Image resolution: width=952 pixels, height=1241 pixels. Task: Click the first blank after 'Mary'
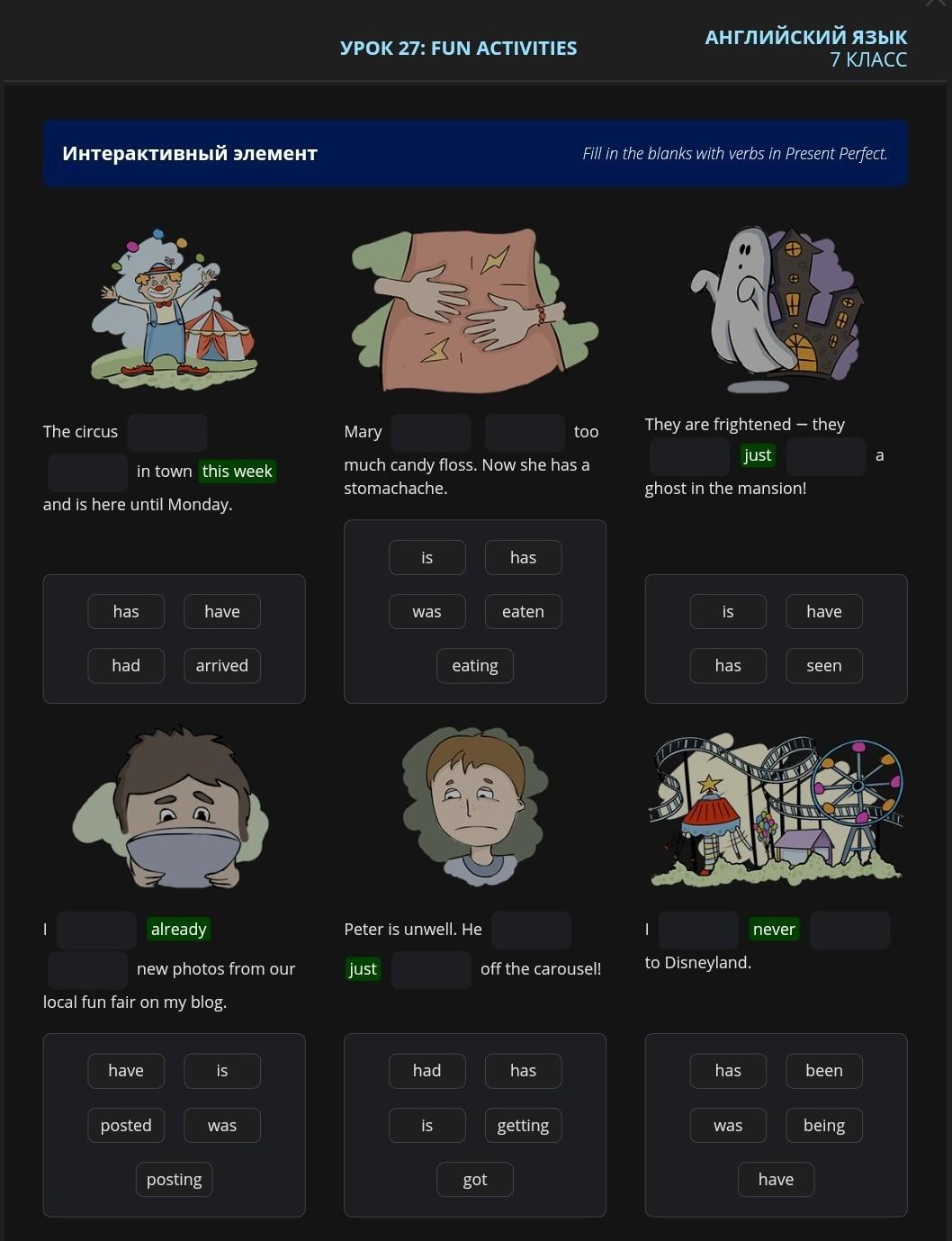[431, 433]
